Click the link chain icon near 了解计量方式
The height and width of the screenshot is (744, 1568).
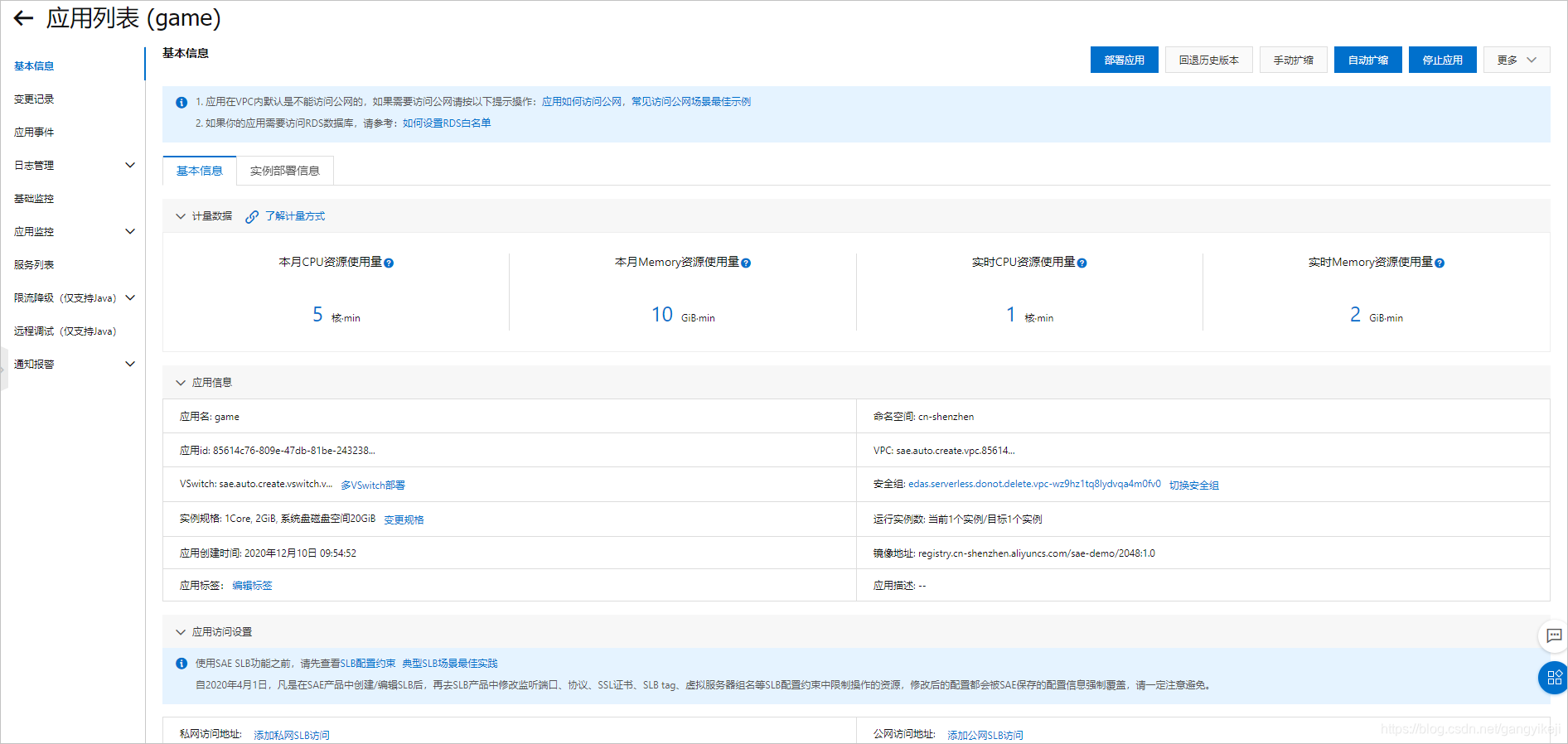coord(252,216)
